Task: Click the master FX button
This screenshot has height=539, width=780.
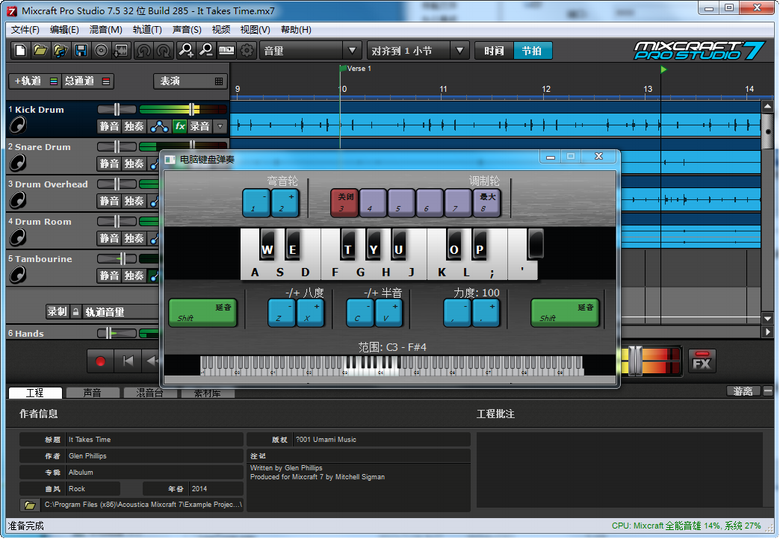Action: pos(702,363)
